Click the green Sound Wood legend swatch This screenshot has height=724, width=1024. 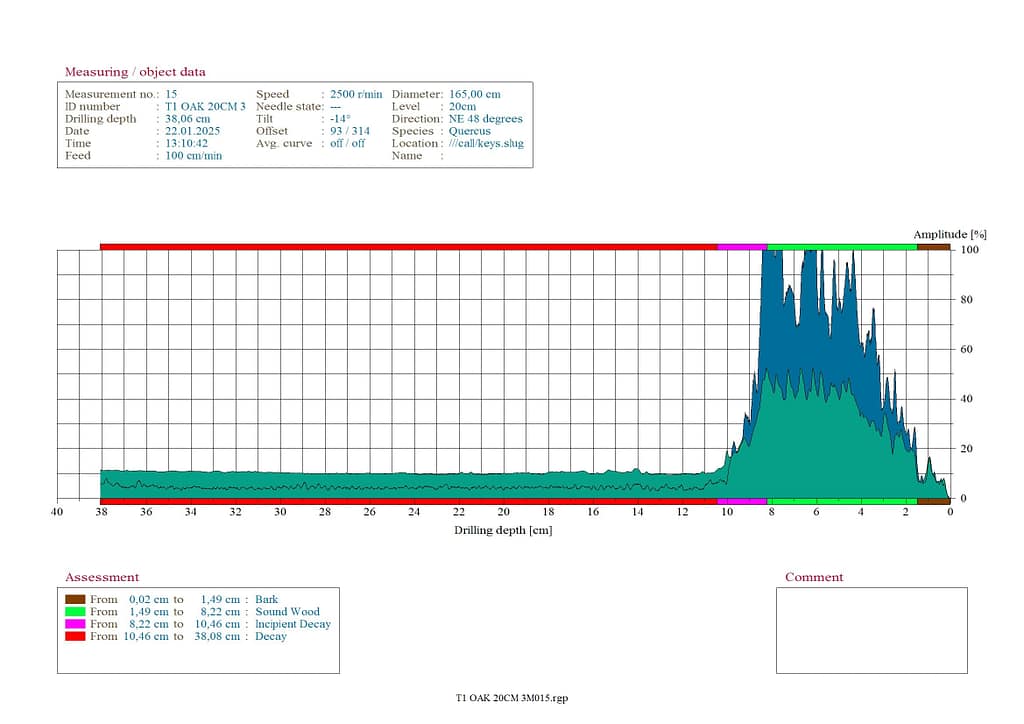(x=75, y=611)
